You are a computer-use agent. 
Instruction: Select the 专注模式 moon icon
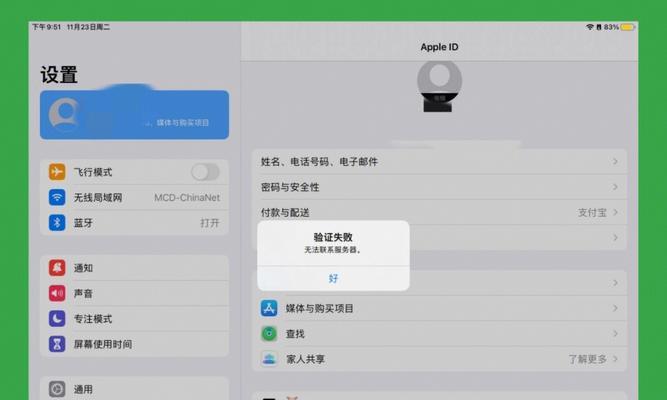click(x=57, y=318)
